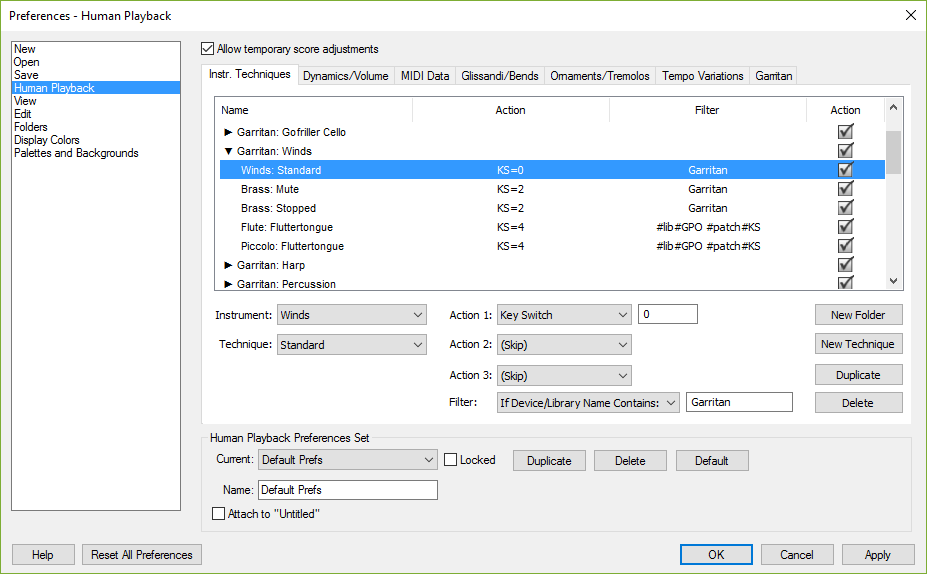Viewport: 927px width, 574px height.
Task: Select Display Colors category
Action: 96,140
